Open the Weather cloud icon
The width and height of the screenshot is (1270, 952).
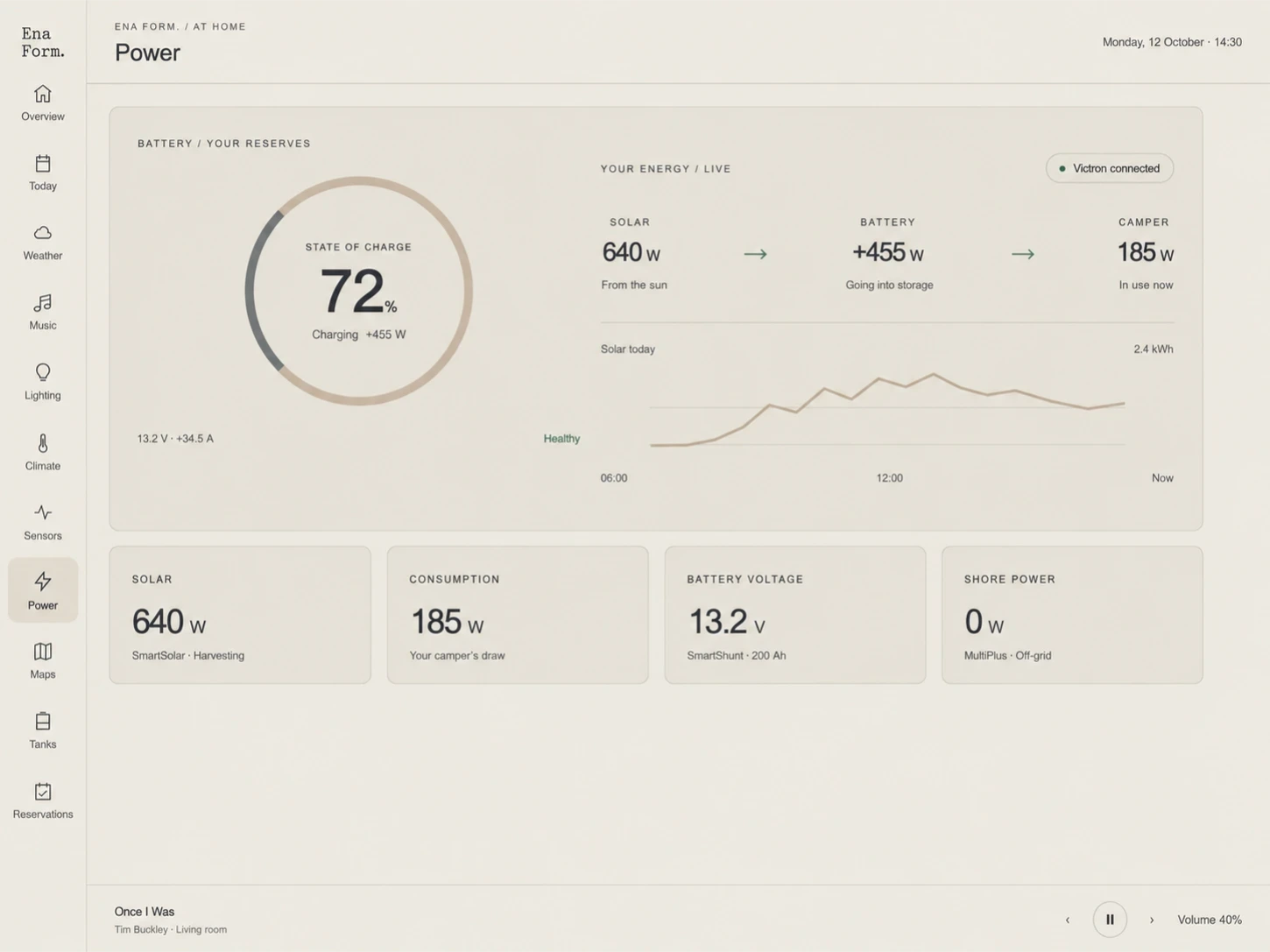[x=43, y=233]
